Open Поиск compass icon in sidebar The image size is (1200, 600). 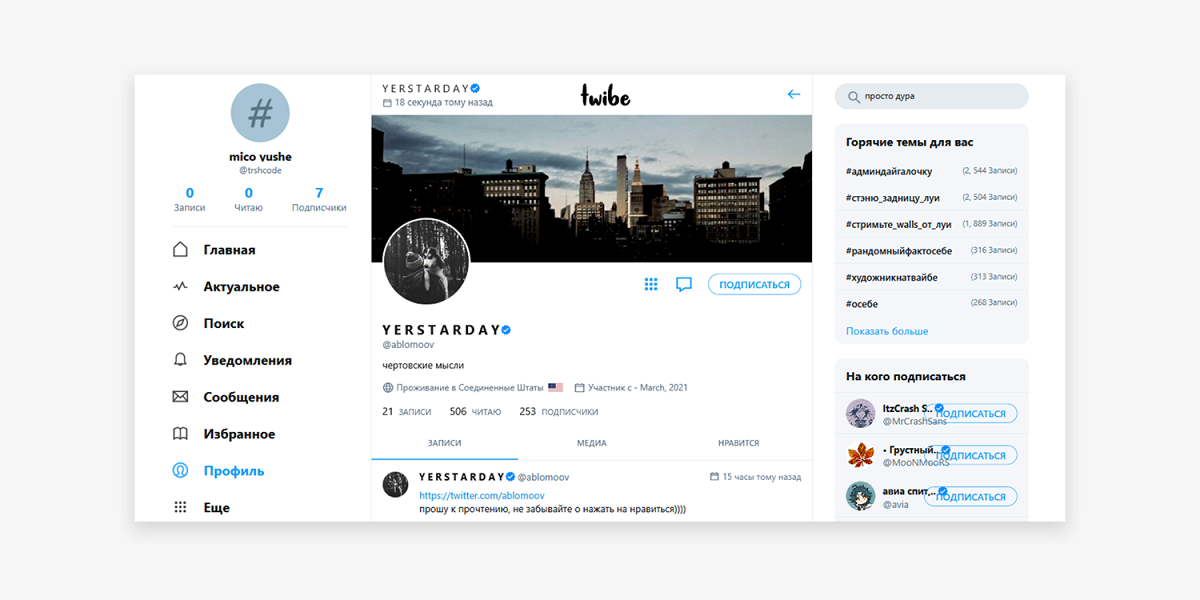[x=180, y=323]
